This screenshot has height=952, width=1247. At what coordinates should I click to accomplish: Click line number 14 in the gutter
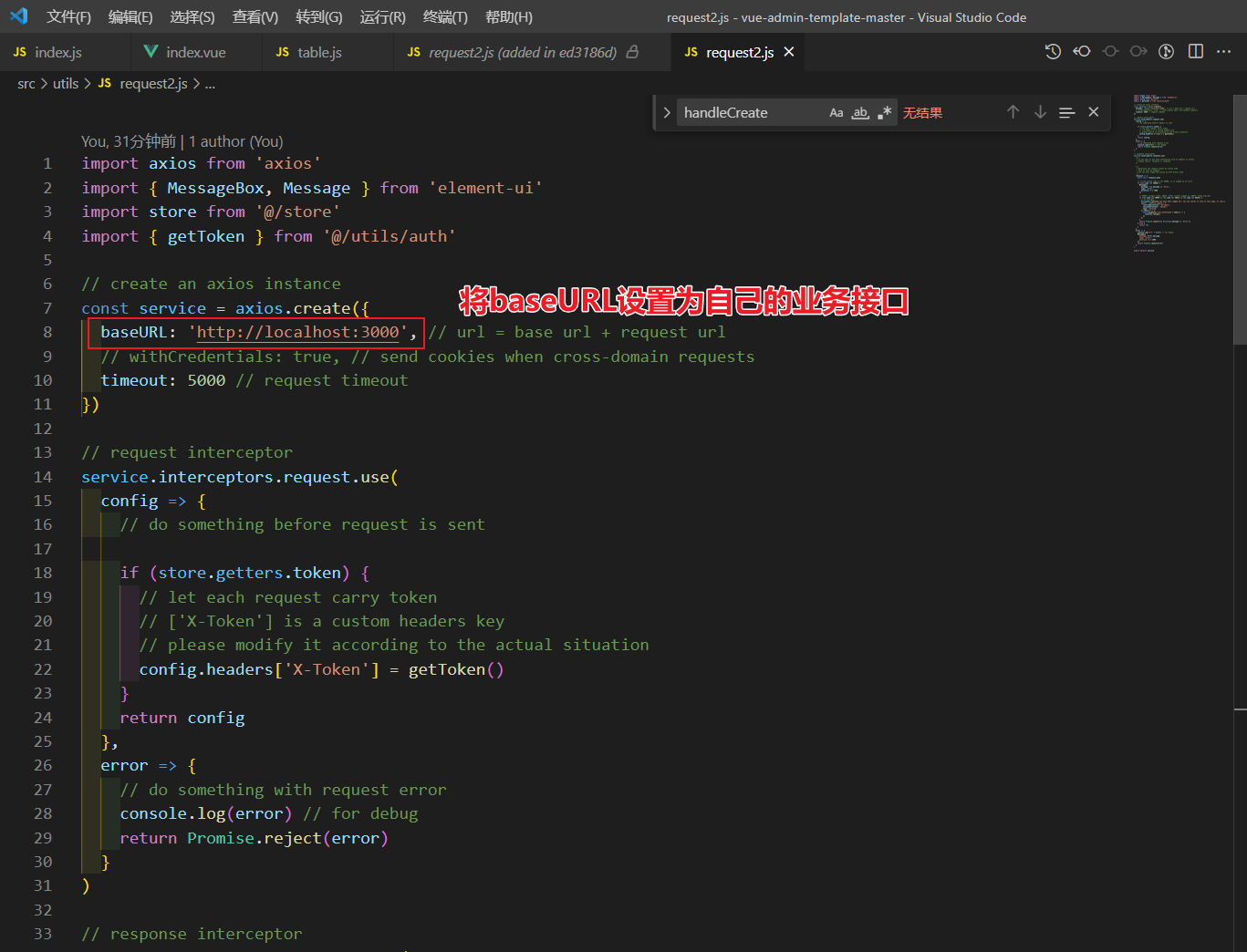43,477
